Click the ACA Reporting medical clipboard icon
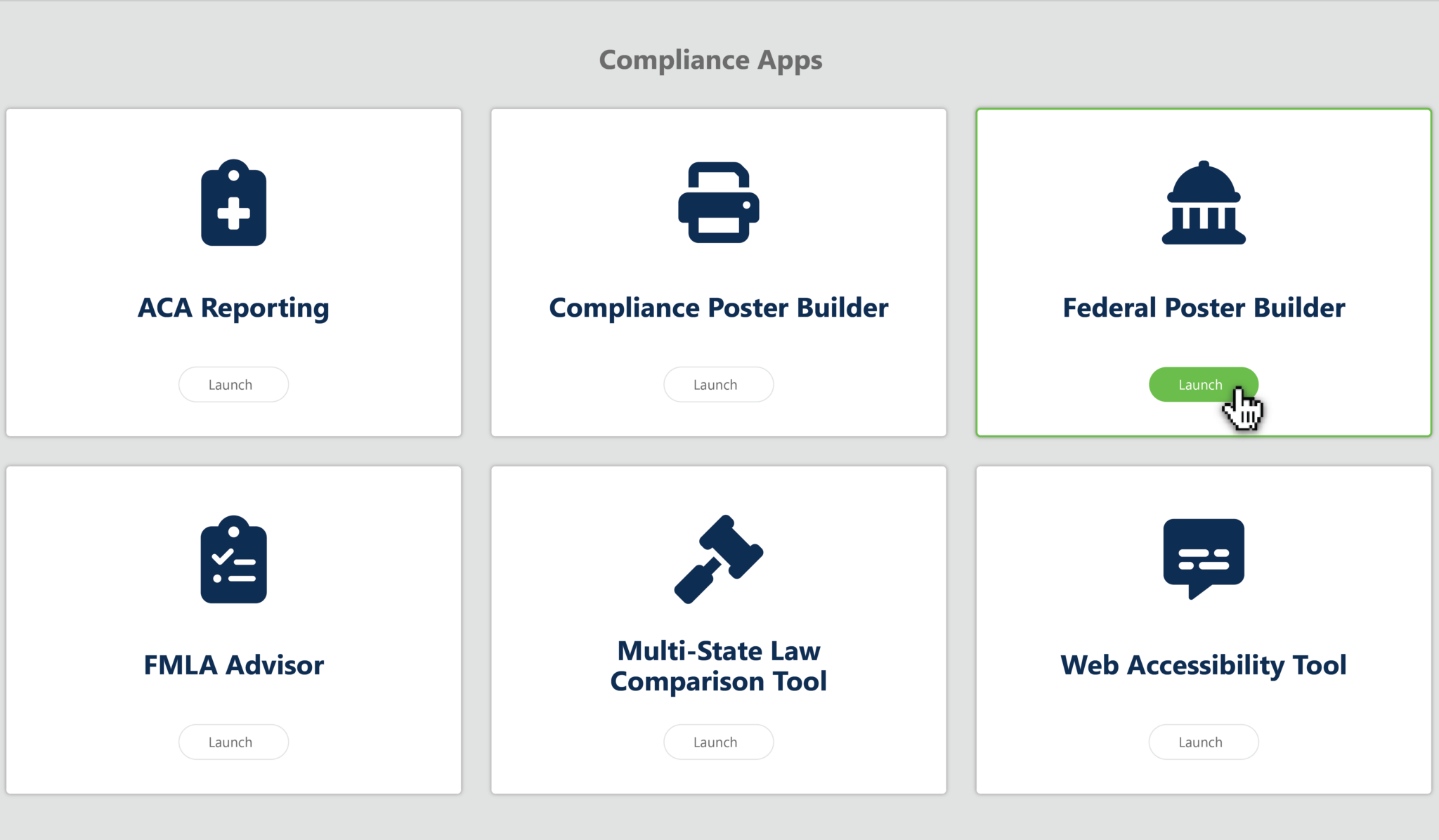This screenshot has height=840, width=1439. point(233,203)
